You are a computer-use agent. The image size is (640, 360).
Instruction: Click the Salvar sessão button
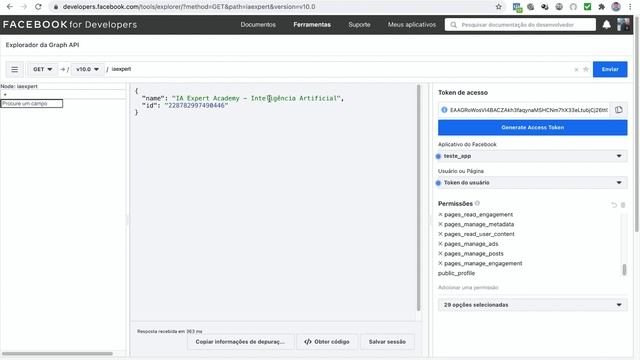pyautogui.click(x=387, y=342)
